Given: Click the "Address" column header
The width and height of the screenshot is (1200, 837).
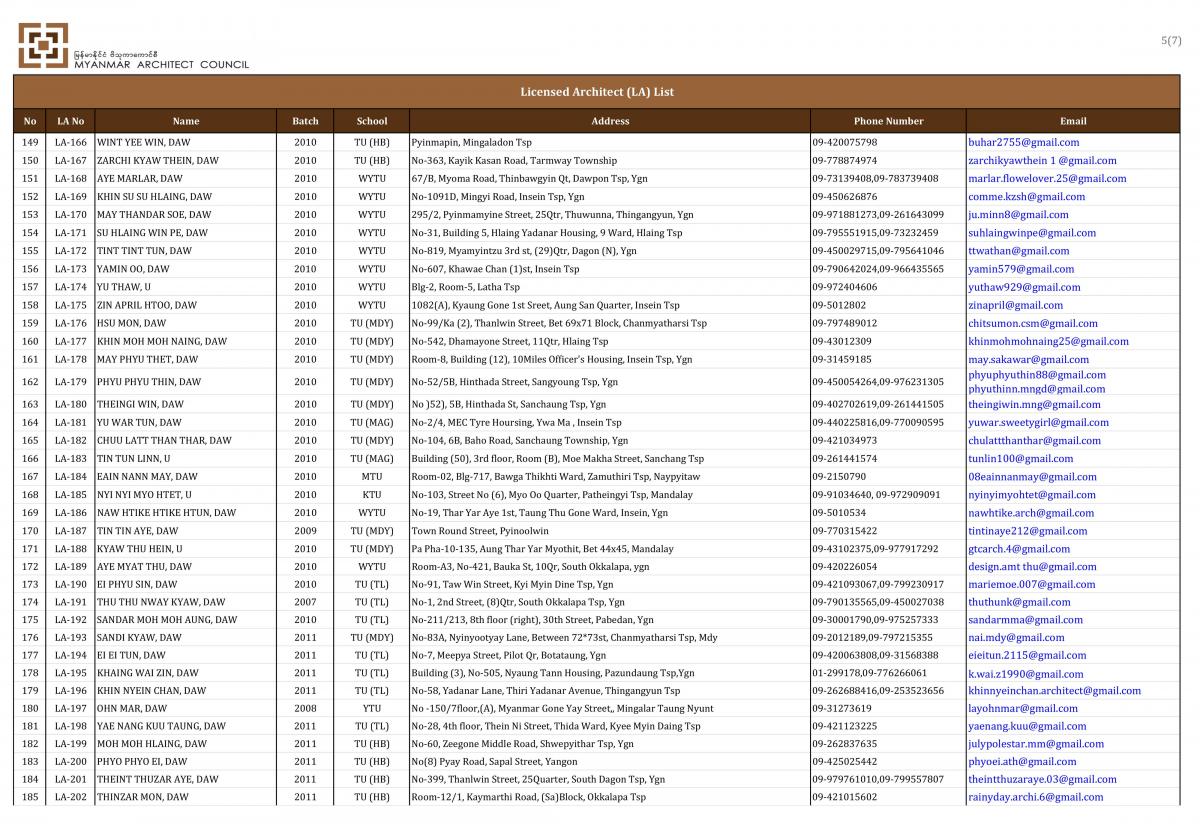Looking at the screenshot, I should click(x=610, y=121).
